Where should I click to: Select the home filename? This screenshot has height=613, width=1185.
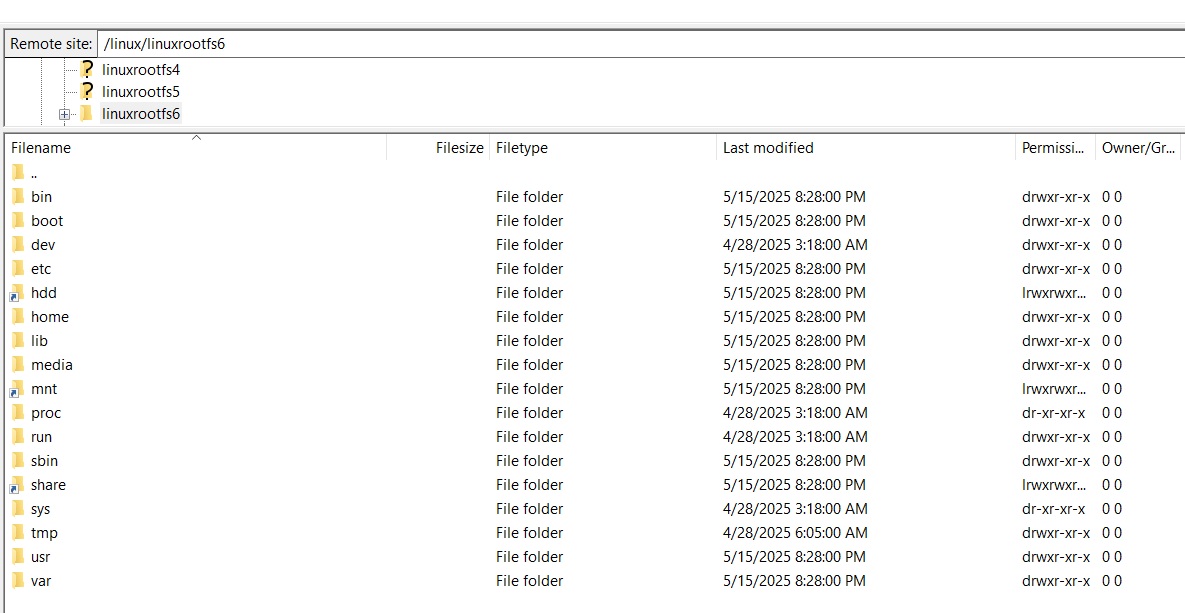pos(50,317)
